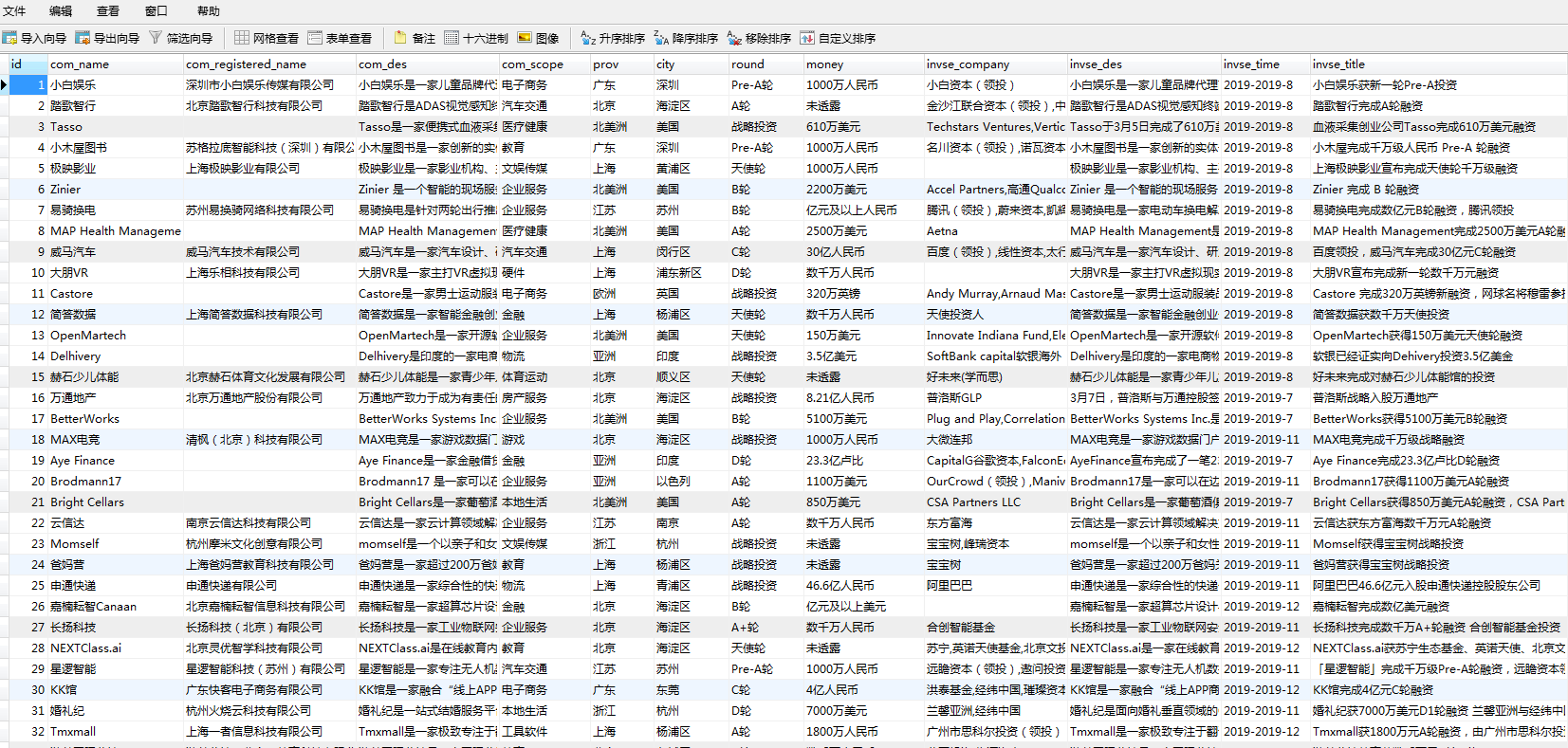Open the 编辑 menu

click(x=61, y=11)
